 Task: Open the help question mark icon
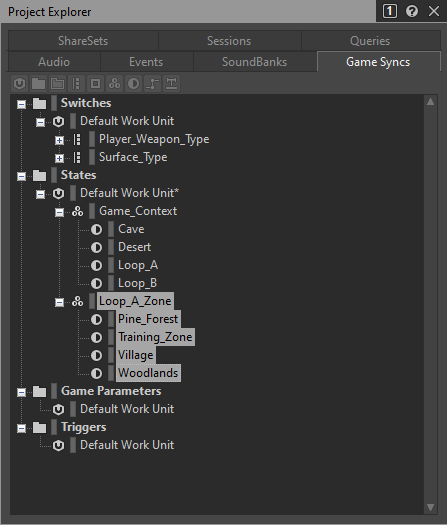pyautogui.click(x=412, y=11)
